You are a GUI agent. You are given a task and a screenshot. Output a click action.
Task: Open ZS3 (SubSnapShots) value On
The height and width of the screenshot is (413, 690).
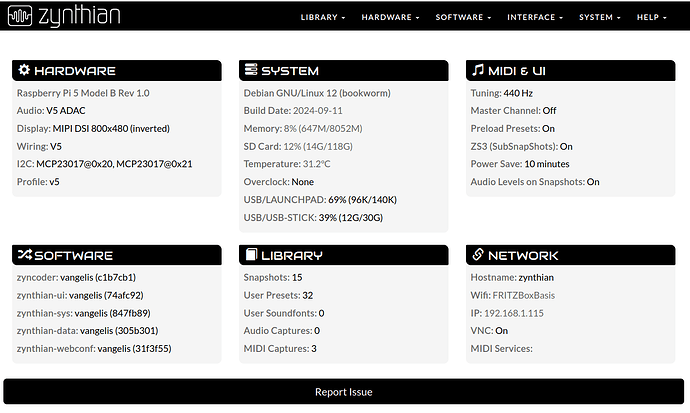[566, 146]
